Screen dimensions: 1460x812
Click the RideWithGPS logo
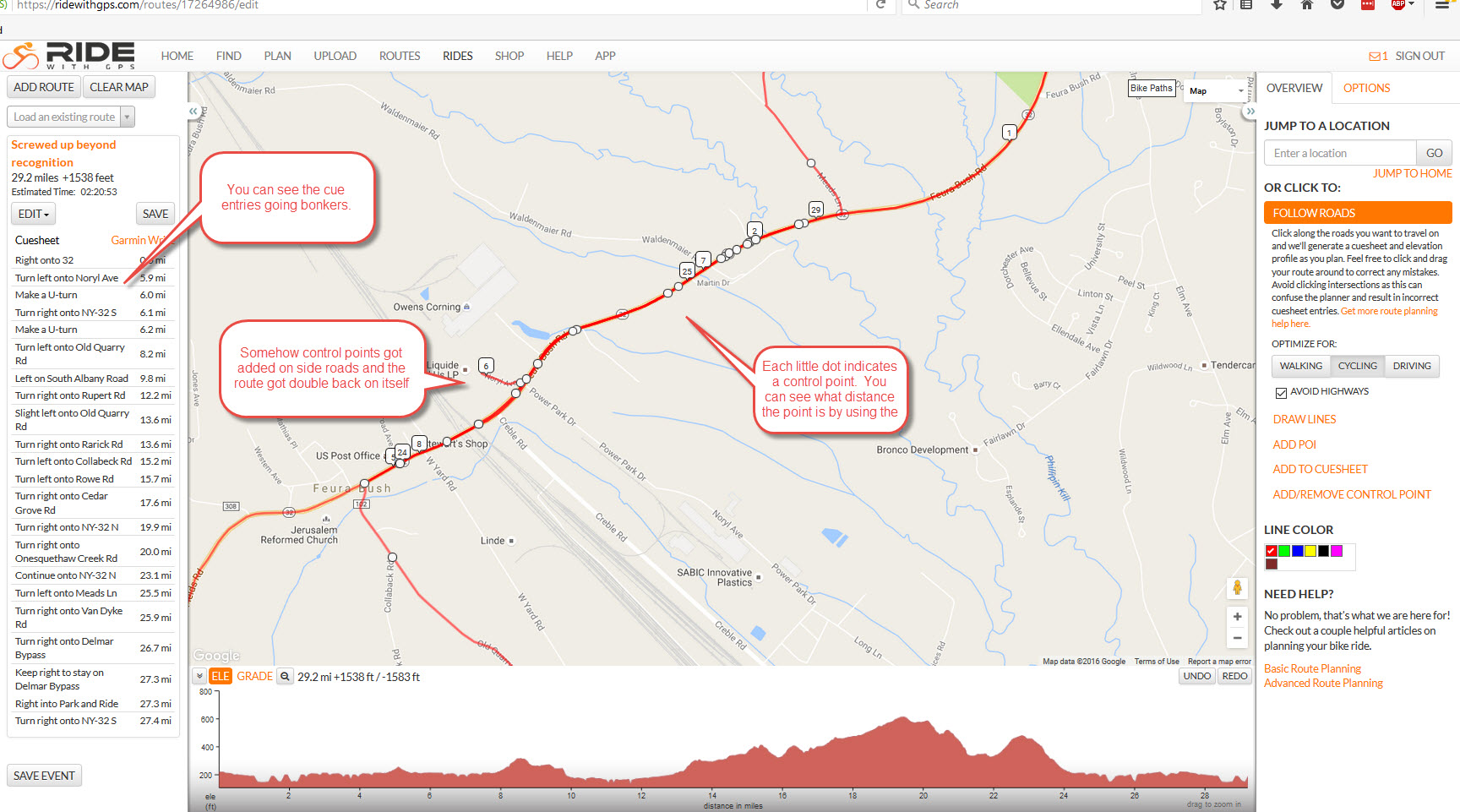(68, 56)
